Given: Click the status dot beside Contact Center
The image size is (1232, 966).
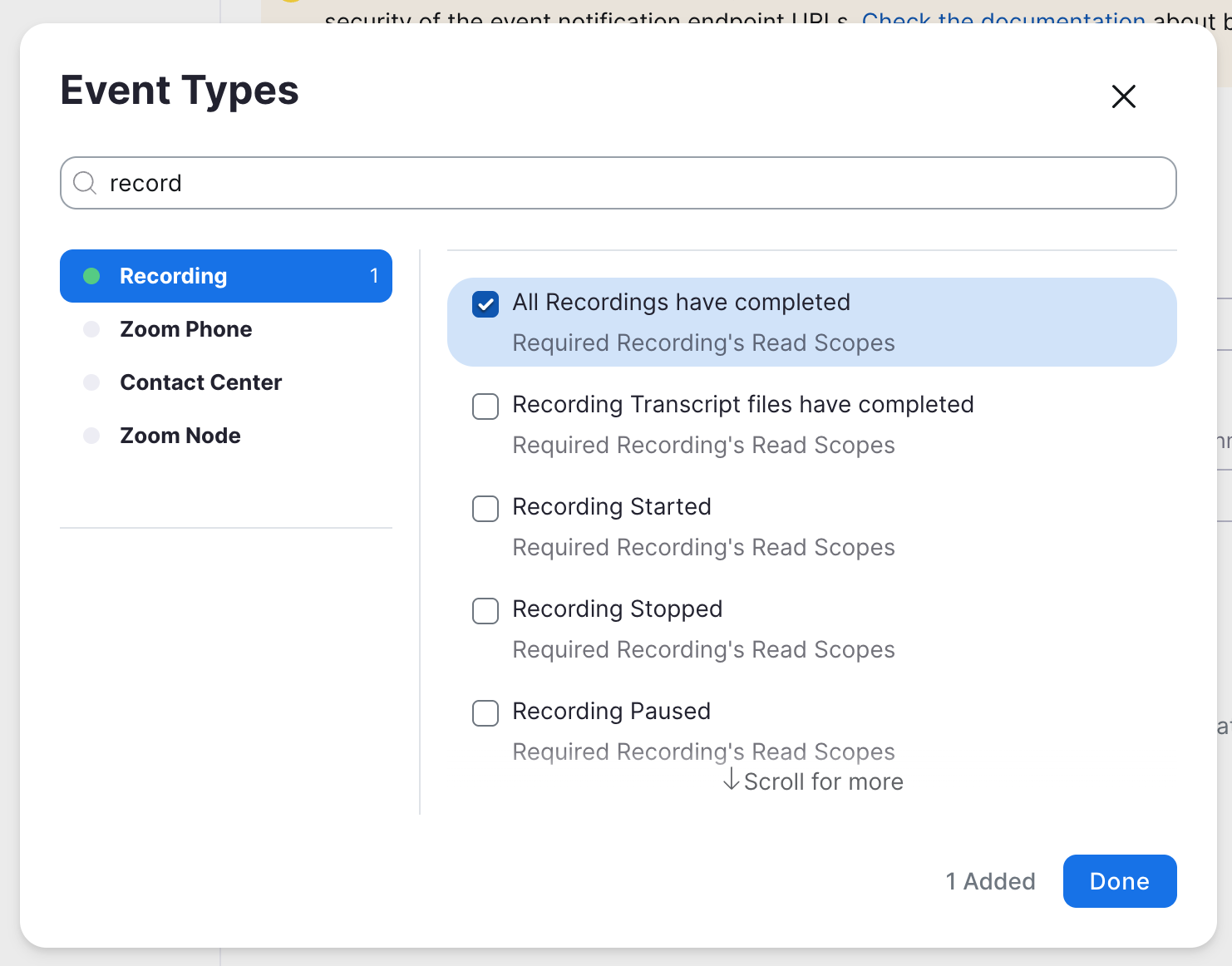Looking at the screenshot, I should [x=91, y=382].
